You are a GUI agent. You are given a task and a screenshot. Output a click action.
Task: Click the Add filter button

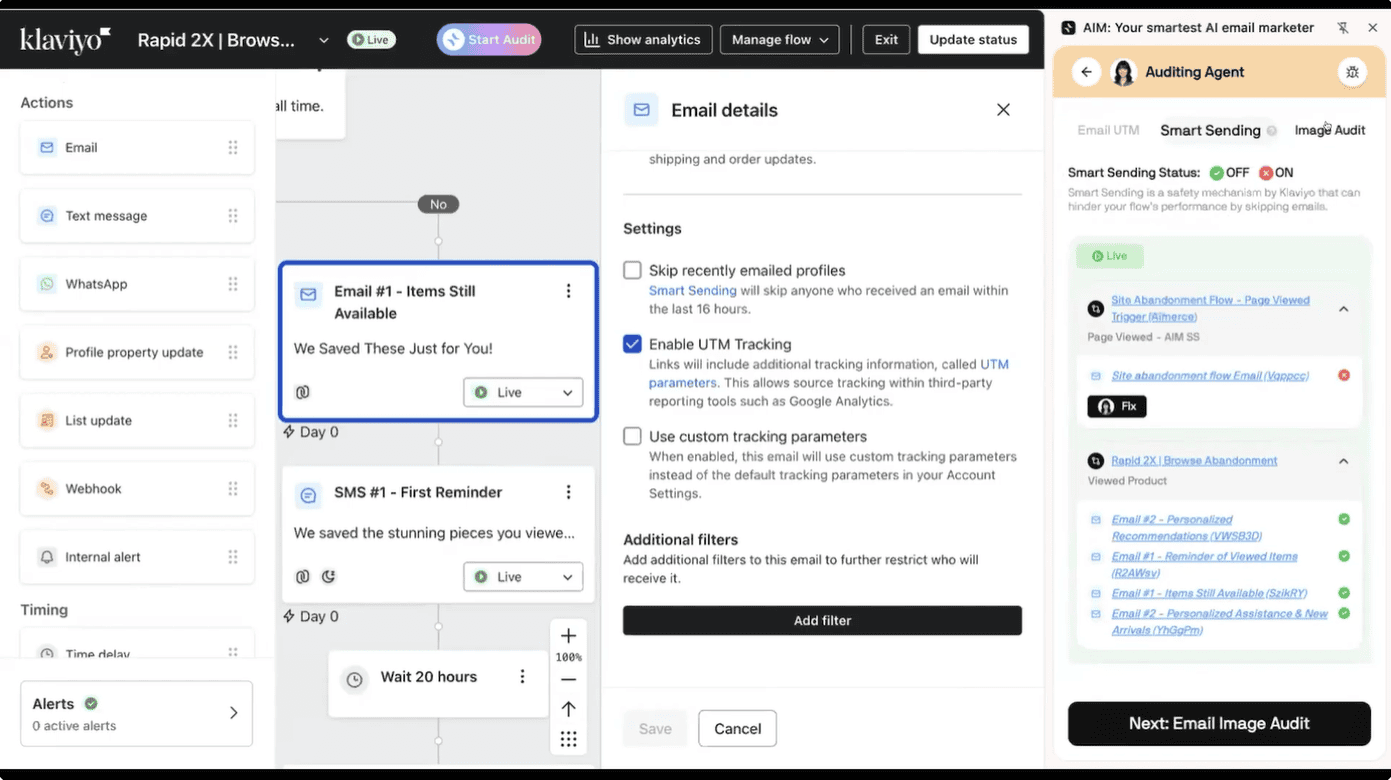tap(822, 620)
